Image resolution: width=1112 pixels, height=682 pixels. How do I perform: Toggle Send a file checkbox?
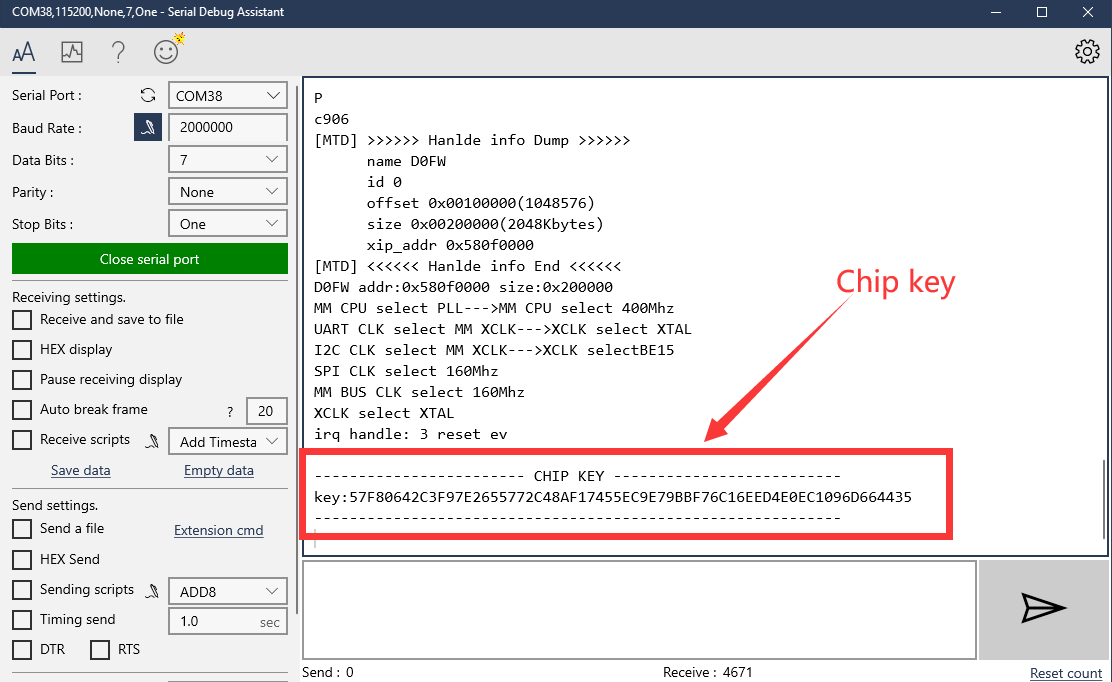click(x=22, y=529)
